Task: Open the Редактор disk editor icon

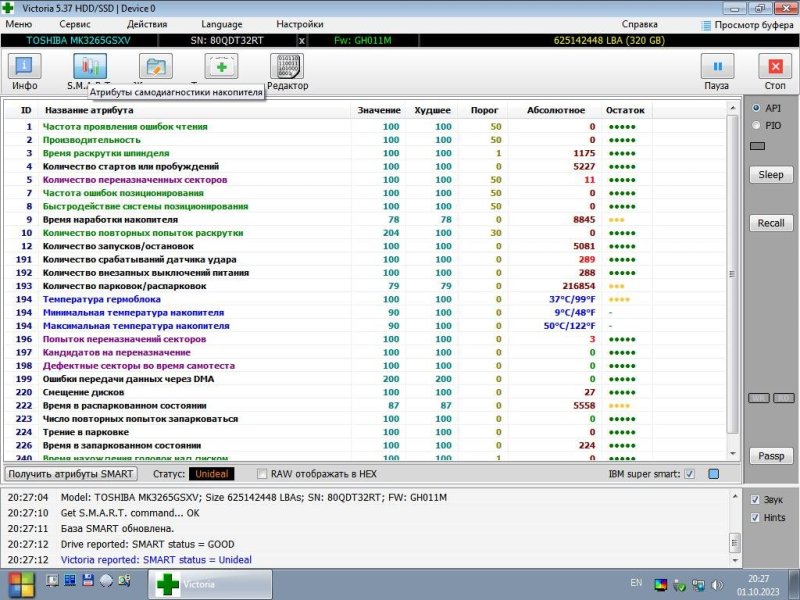Action: tap(287, 67)
